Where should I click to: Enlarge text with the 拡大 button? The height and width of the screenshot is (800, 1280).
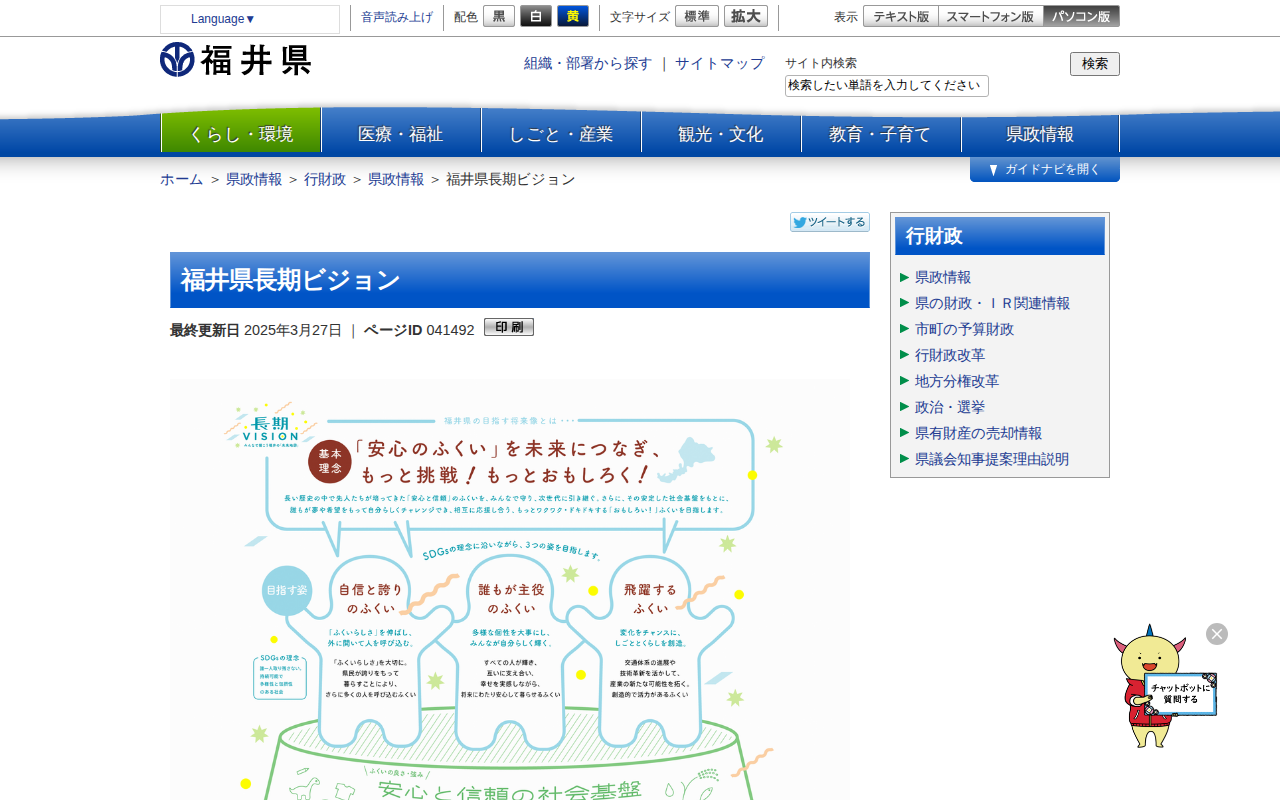(746, 16)
